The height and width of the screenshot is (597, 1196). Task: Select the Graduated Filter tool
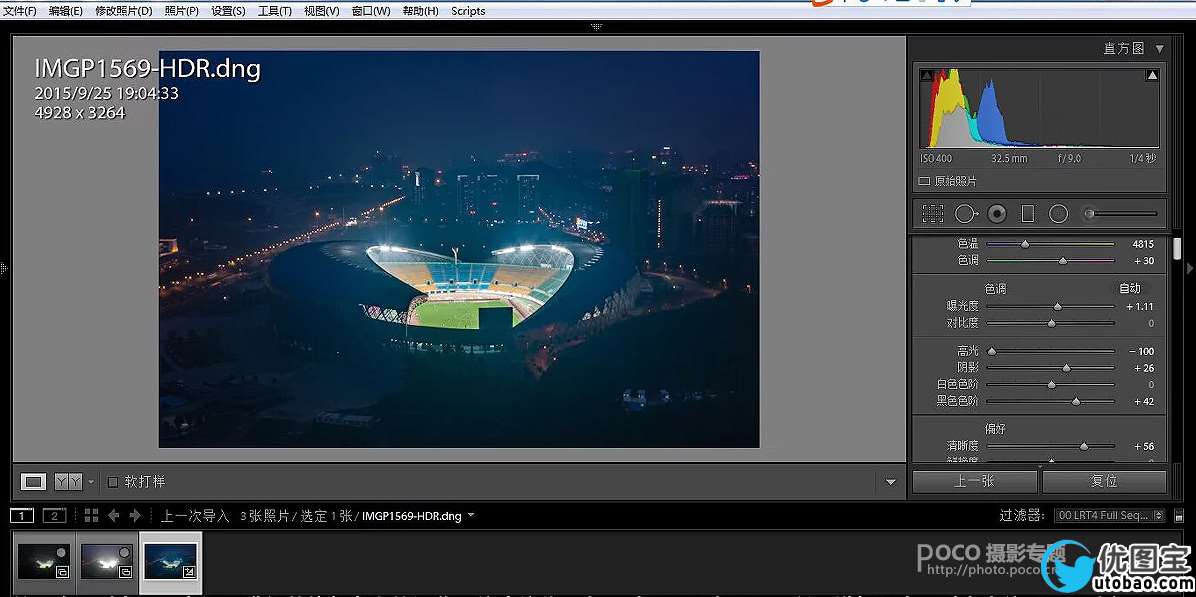tap(1027, 214)
